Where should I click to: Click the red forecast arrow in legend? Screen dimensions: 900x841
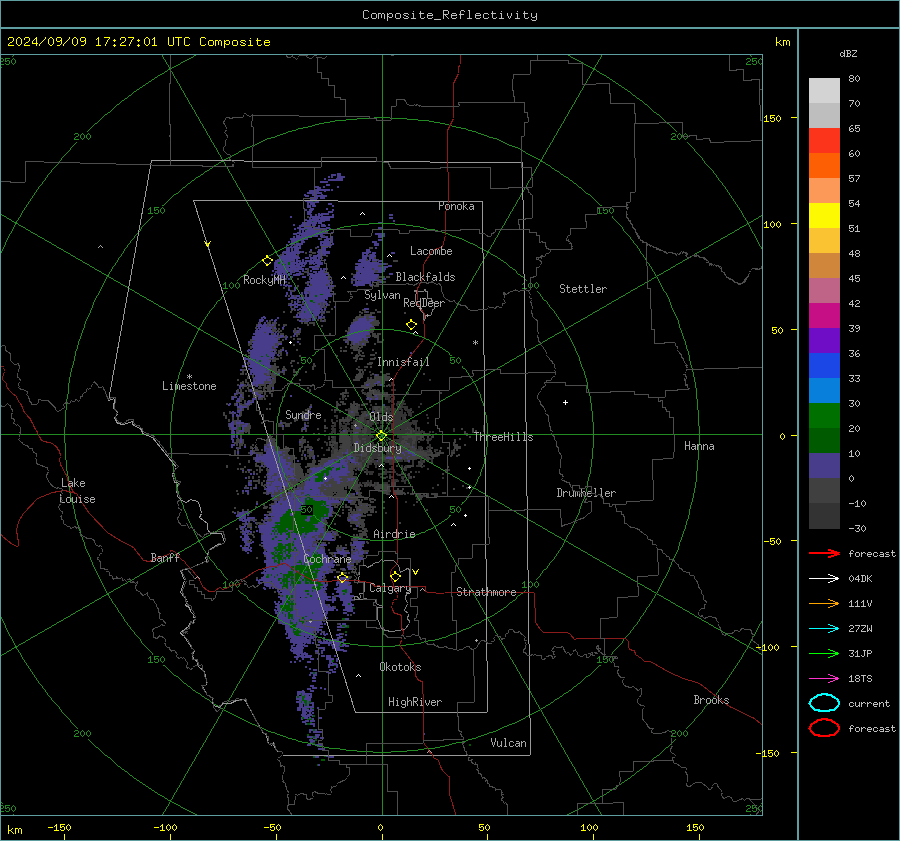[824, 553]
